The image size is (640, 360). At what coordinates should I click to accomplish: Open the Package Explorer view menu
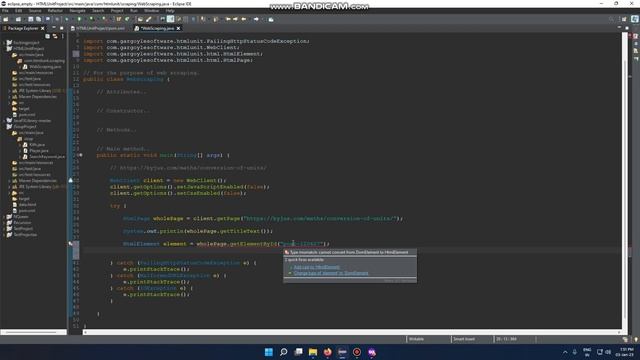tap(62, 36)
